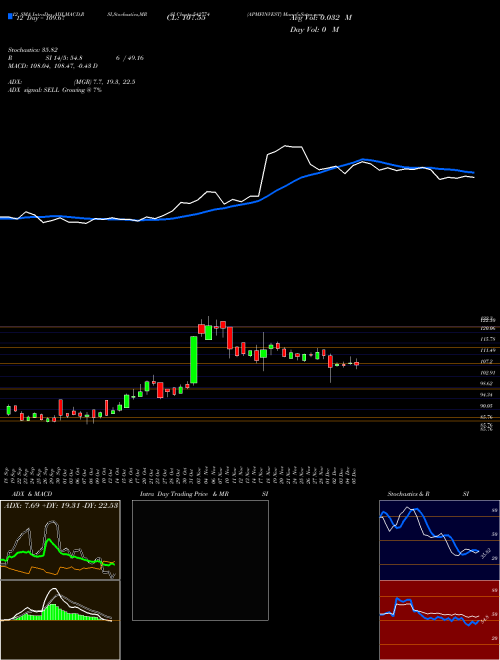Click 'ADX signal: SELL Growing @ 7%' text
Image resolution: width=500 pixels, height=660 pixels.
(x=55, y=90)
